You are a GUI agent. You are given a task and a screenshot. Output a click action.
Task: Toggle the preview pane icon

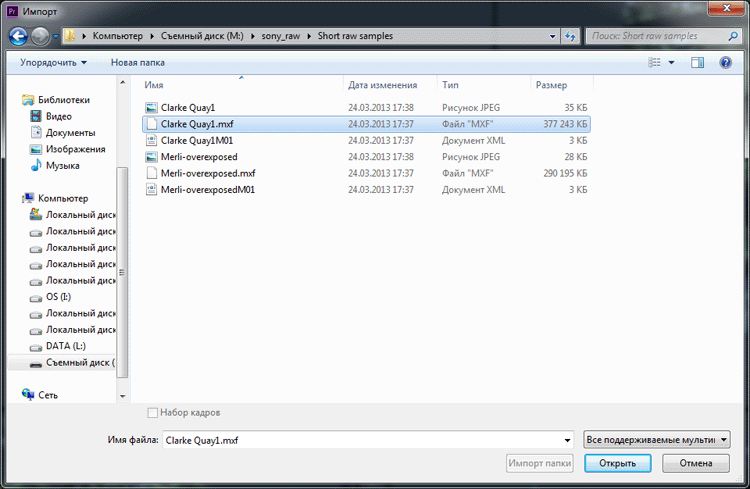(697, 62)
